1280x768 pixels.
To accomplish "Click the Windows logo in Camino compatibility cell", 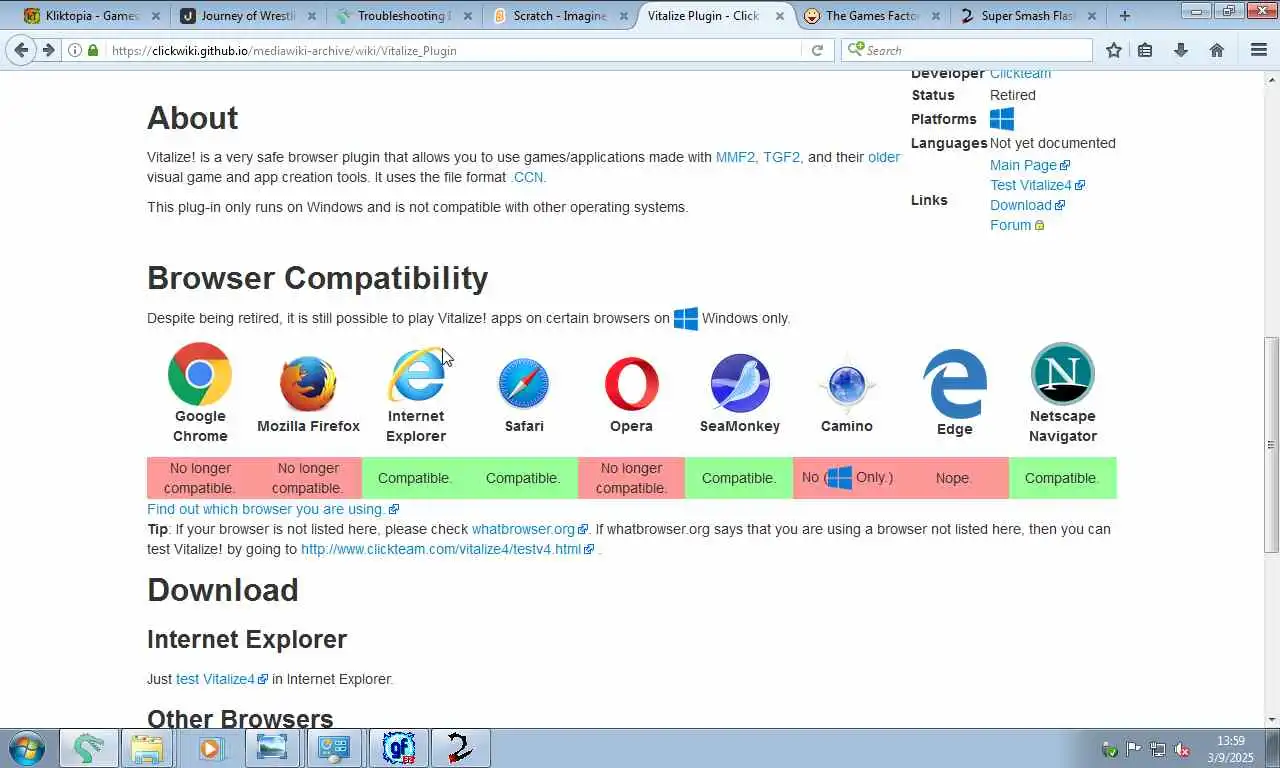I will (x=840, y=477).
